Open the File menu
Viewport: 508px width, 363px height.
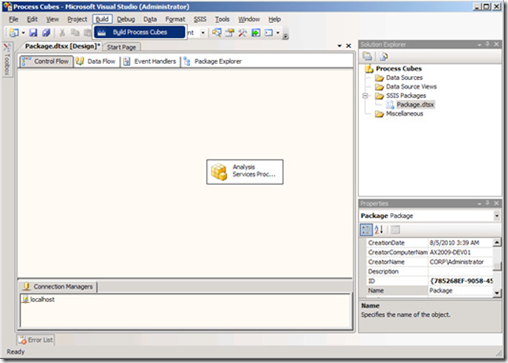(13, 19)
